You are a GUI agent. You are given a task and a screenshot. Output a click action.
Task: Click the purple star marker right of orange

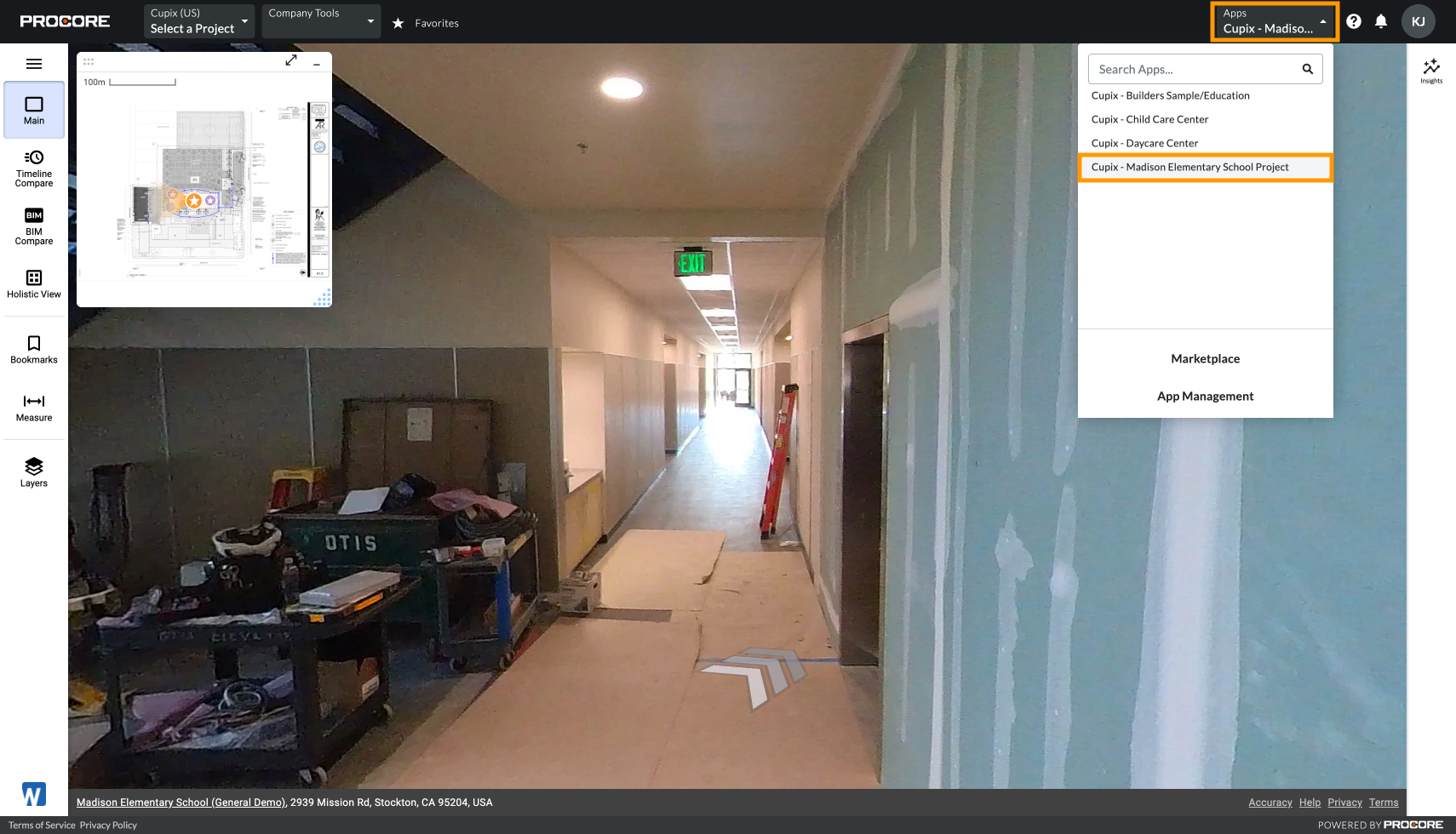210,201
